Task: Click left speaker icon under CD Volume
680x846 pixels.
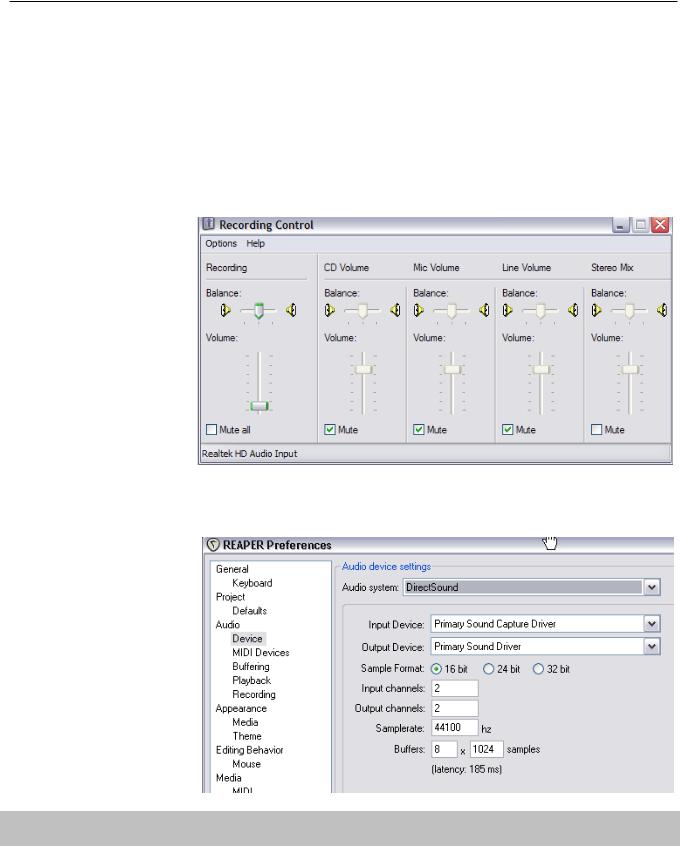Action: pyautogui.click(x=330, y=310)
